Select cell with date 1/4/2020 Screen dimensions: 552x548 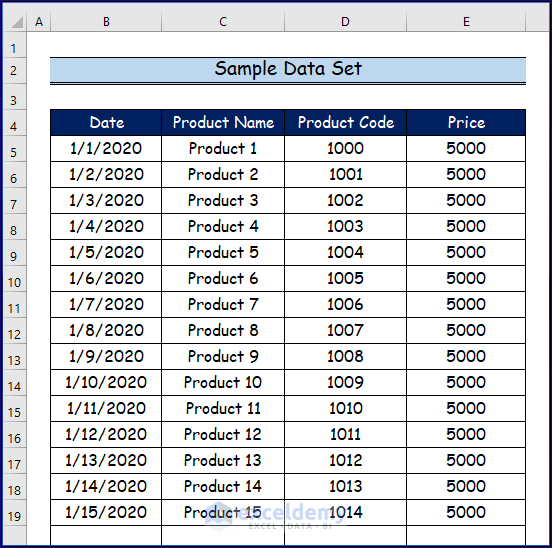click(106, 227)
